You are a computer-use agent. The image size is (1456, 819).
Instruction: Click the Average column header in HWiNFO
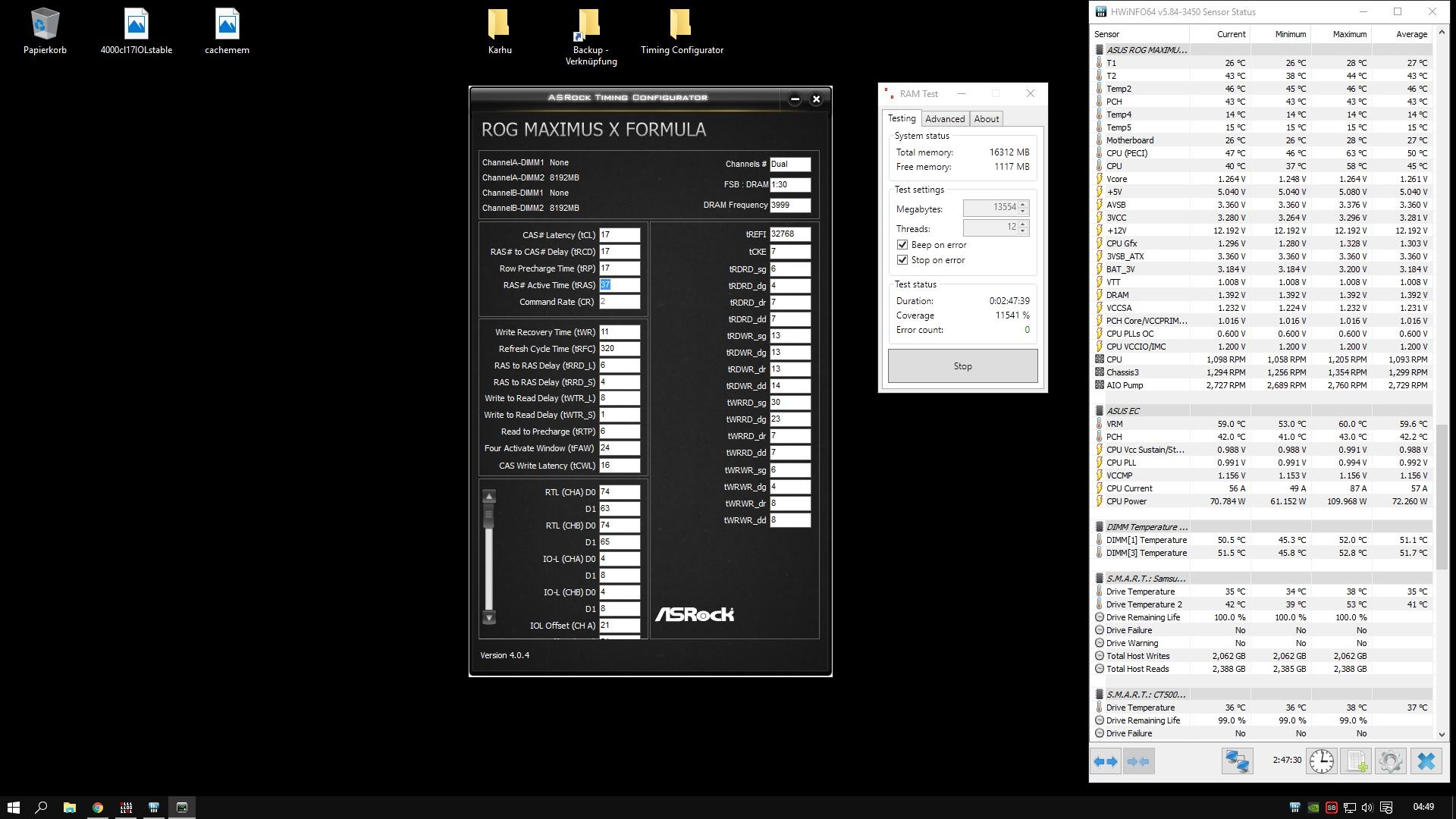[x=1401, y=34]
